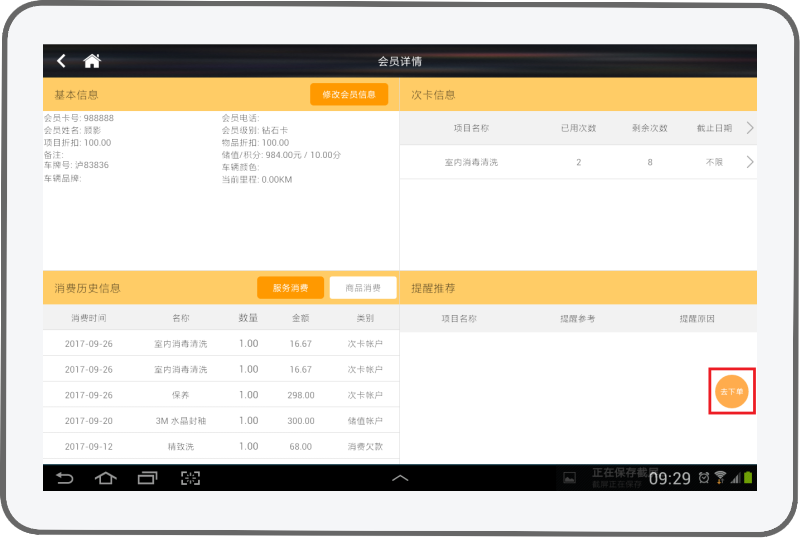Select the 保养 298.00 history row
Image resolution: width=800 pixels, height=538 pixels.
(x=220, y=395)
